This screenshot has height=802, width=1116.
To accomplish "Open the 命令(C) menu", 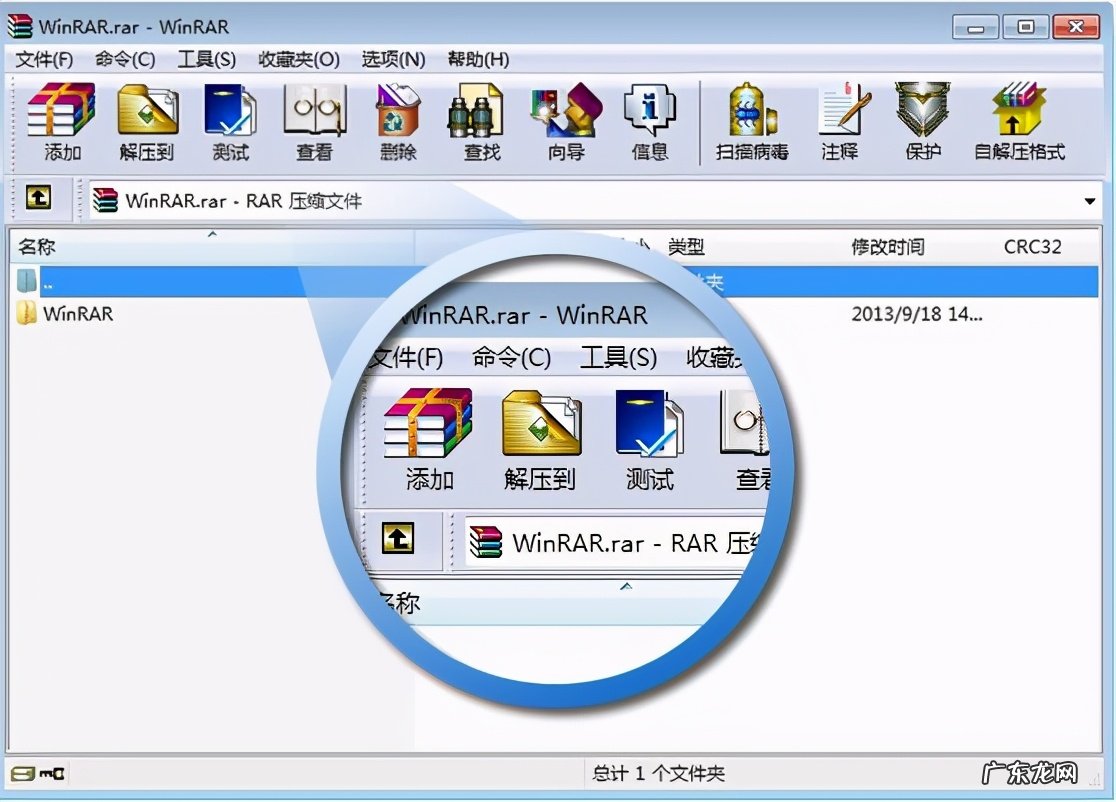I will point(125,60).
